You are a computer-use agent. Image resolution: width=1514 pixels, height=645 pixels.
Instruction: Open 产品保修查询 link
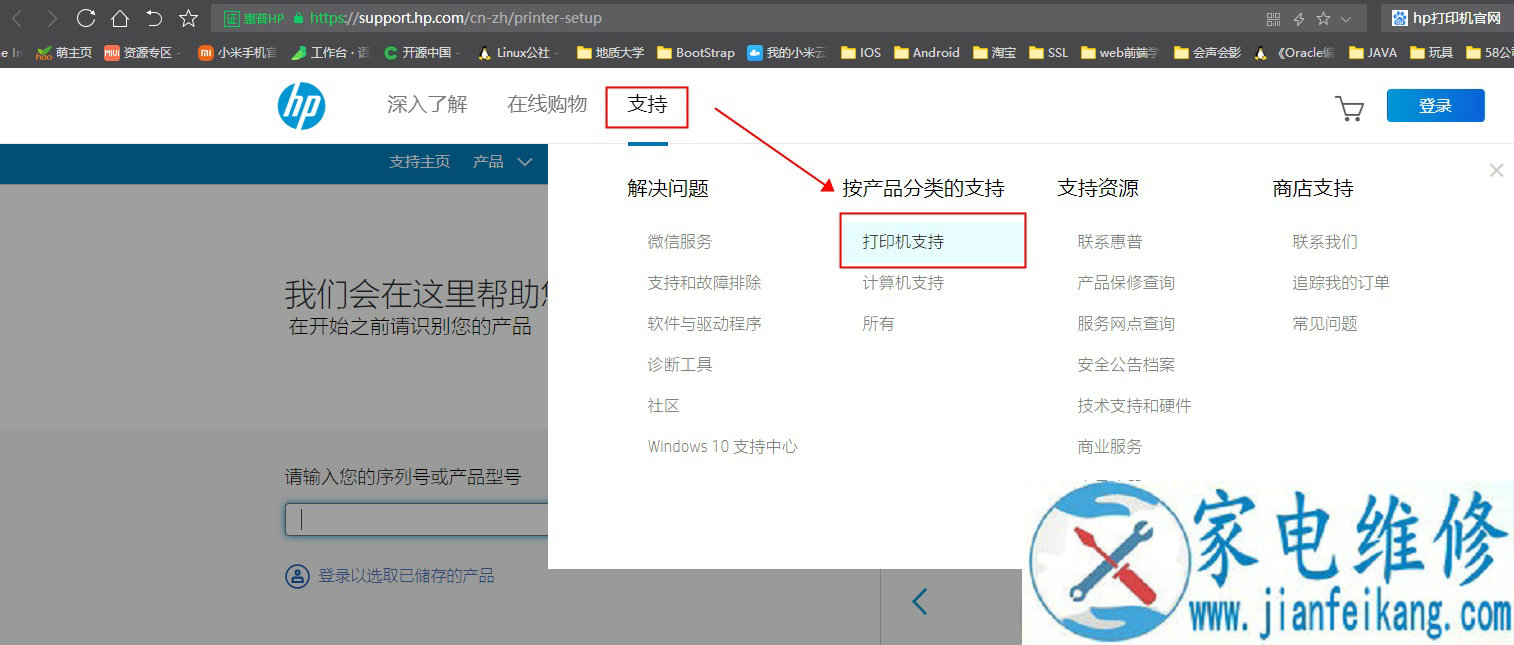[1126, 283]
